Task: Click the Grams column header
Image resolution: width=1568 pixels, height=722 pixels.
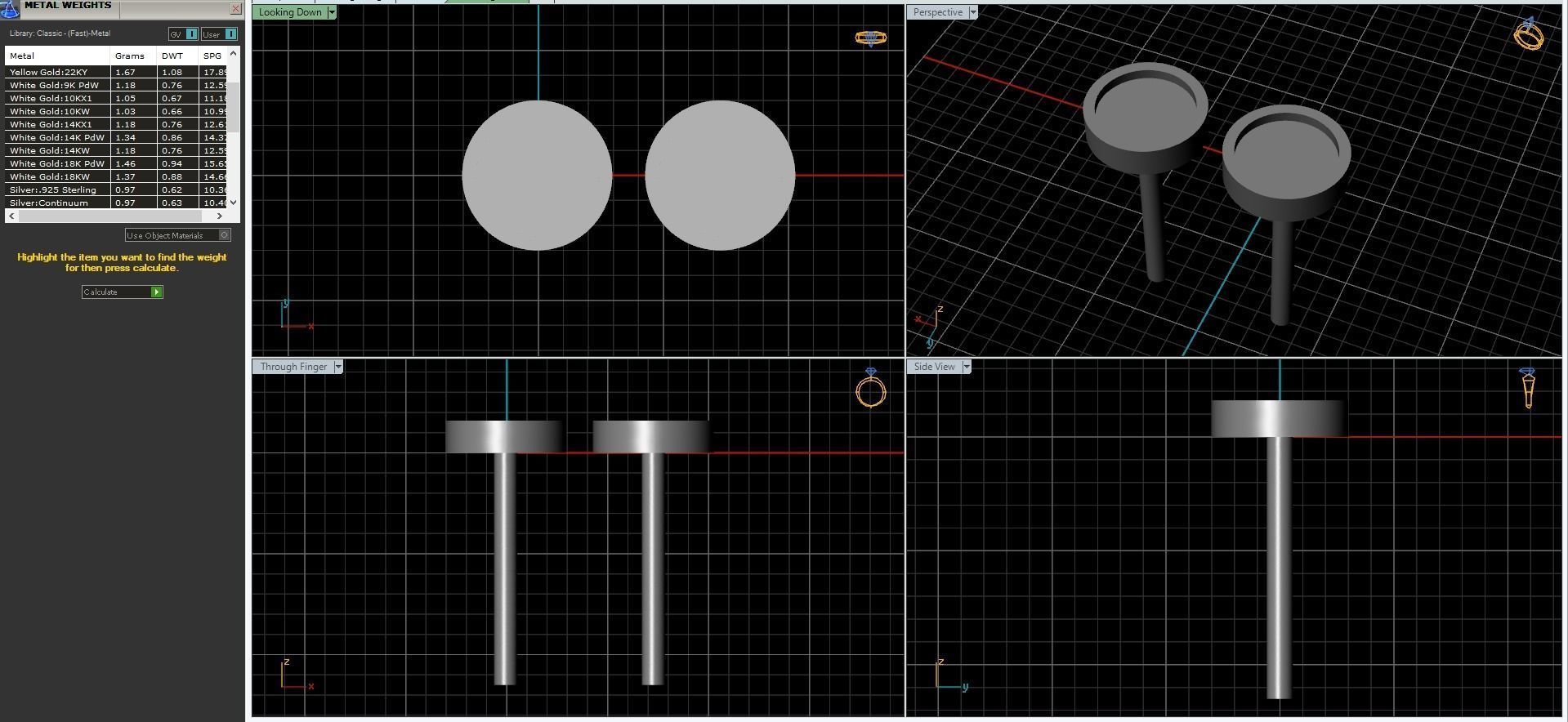Action: pos(133,56)
